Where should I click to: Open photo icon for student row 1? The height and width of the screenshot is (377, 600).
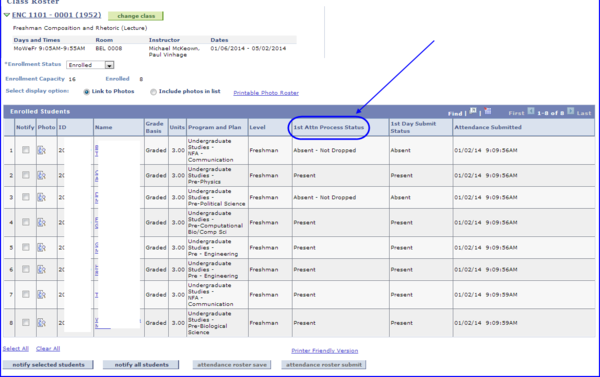click(x=42, y=150)
